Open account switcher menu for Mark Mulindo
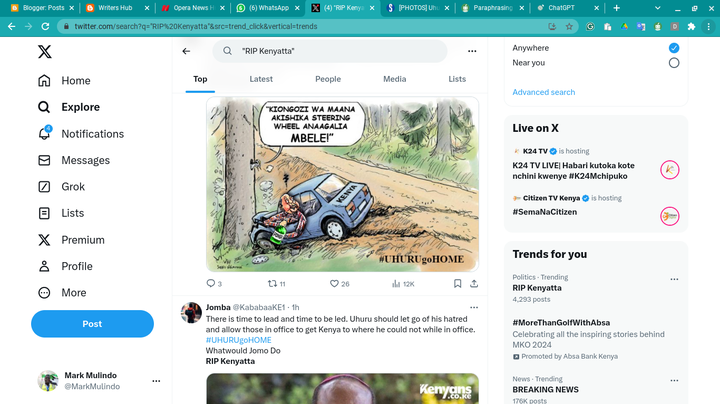 pyautogui.click(x=156, y=381)
